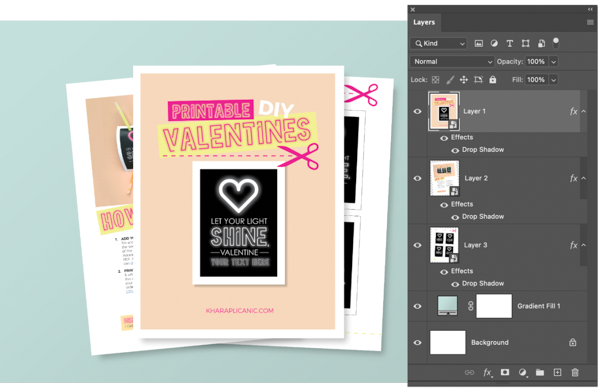This screenshot has height=391, width=600.
Task: Select Gradient Fill 1 layer mask thumbnail
Action: point(494,306)
